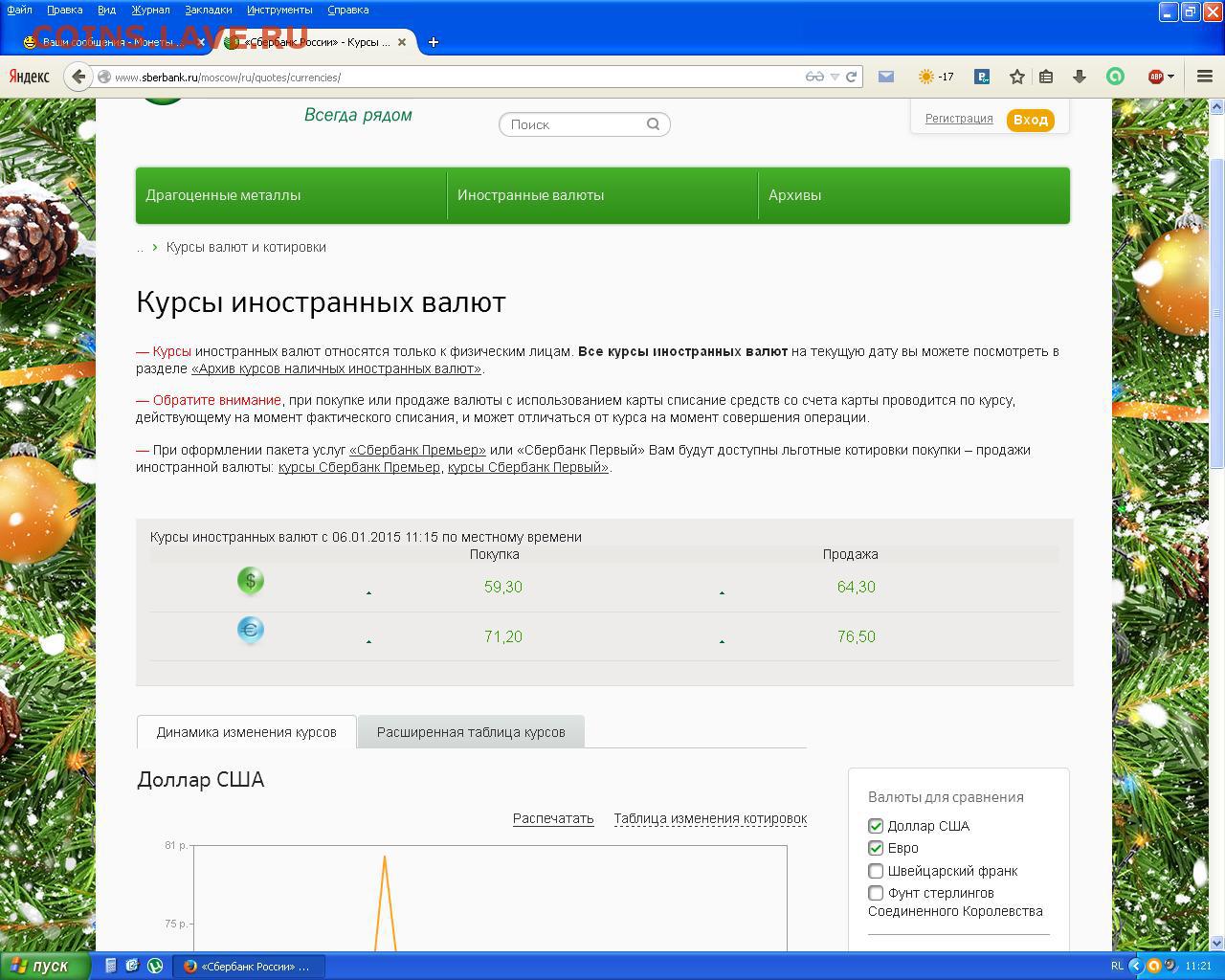Check the Швейцарский франк checkbox
1225x980 pixels.
(x=876, y=871)
